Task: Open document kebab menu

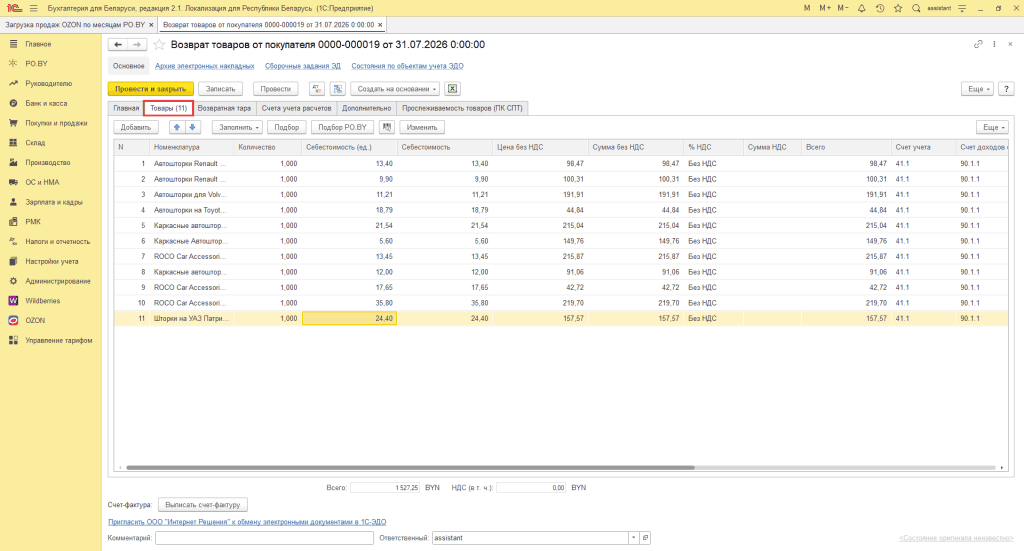Action: [x=994, y=44]
